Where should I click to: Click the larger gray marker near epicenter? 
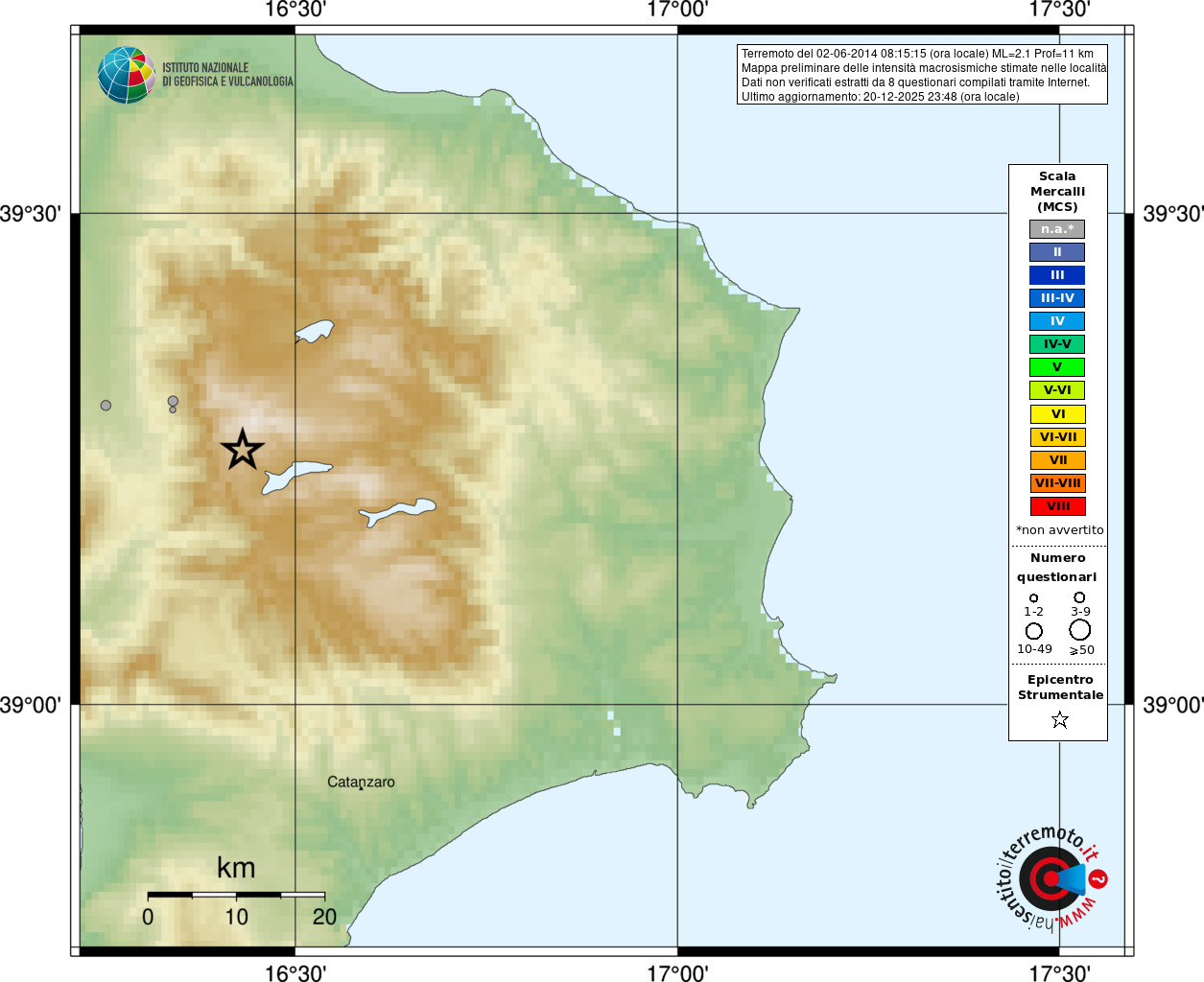tap(173, 401)
